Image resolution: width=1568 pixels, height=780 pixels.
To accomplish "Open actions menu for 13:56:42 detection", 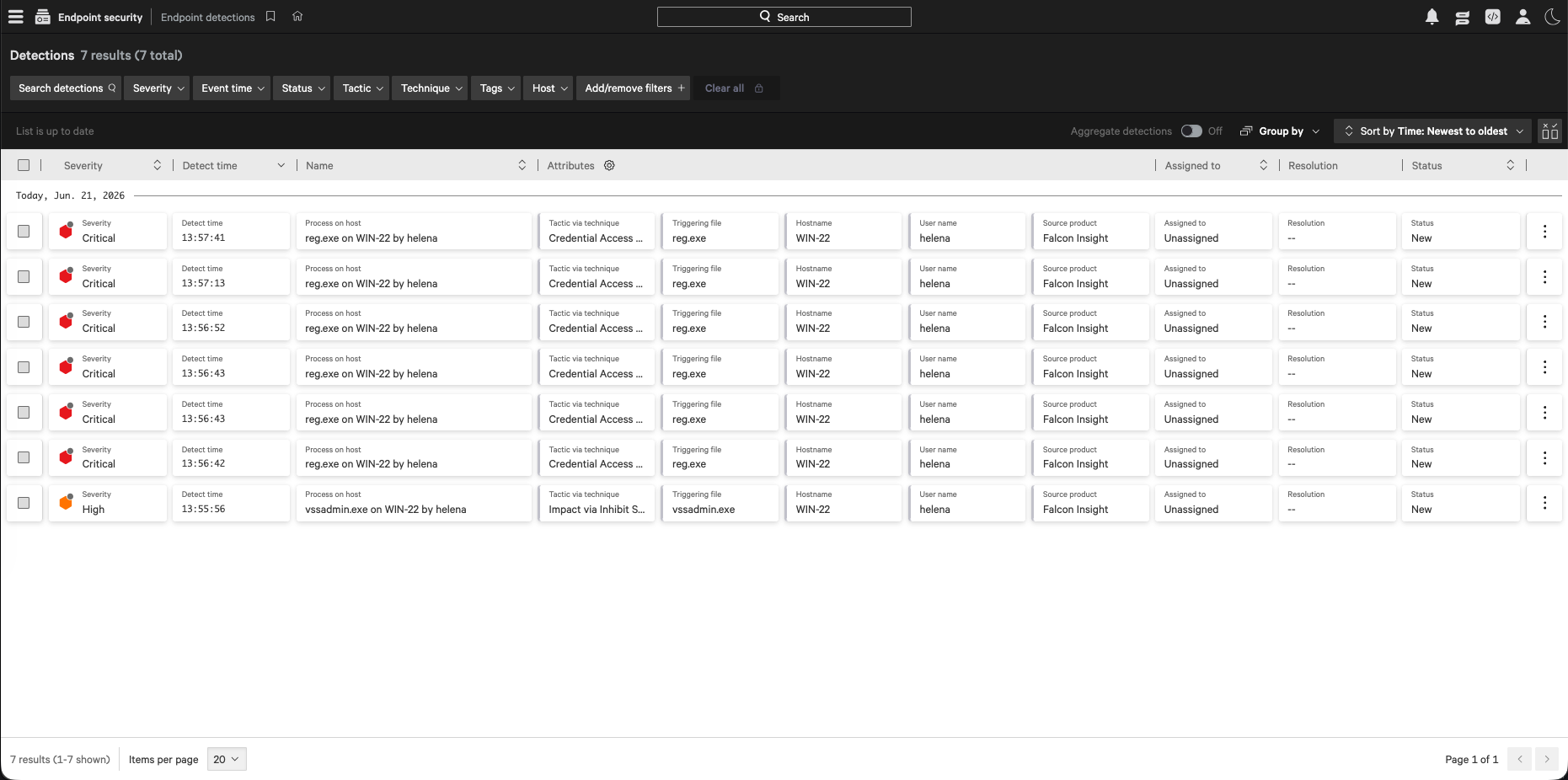I will (x=1544, y=457).
